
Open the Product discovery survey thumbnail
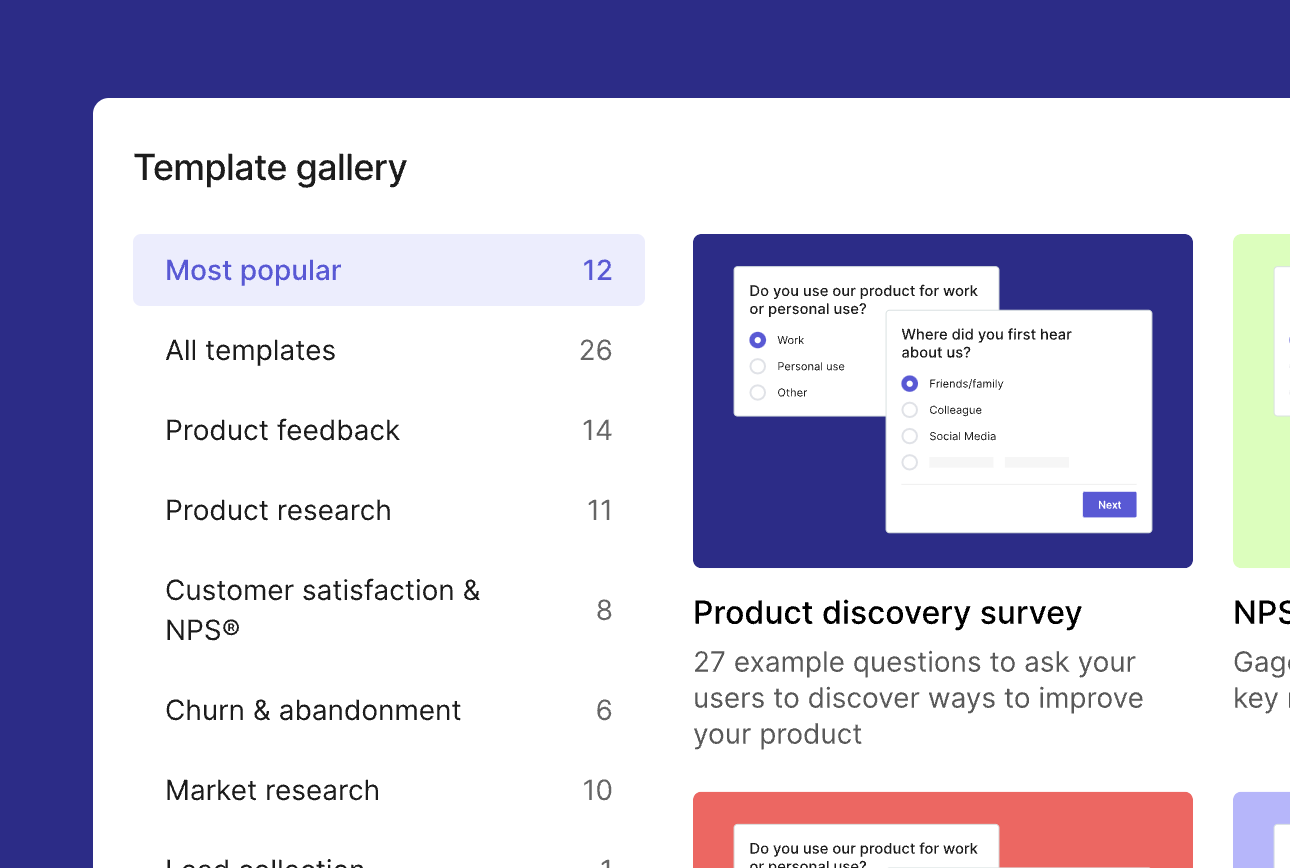click(943, 400)
